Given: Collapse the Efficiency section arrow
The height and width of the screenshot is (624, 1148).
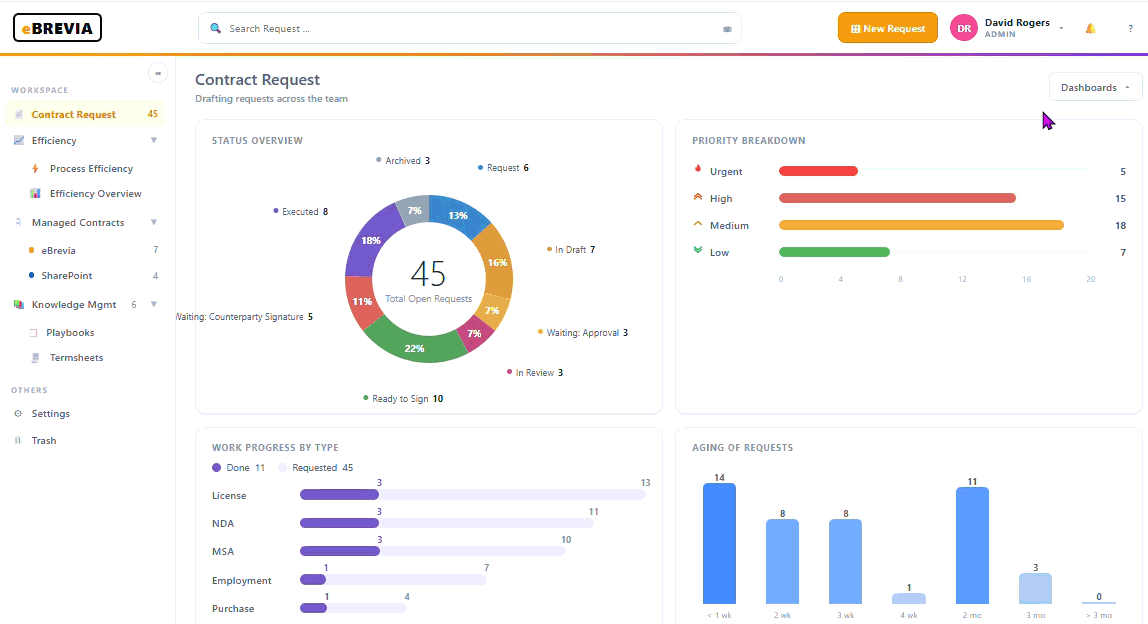Looking at the screenshot, I should tap(154, 140).
